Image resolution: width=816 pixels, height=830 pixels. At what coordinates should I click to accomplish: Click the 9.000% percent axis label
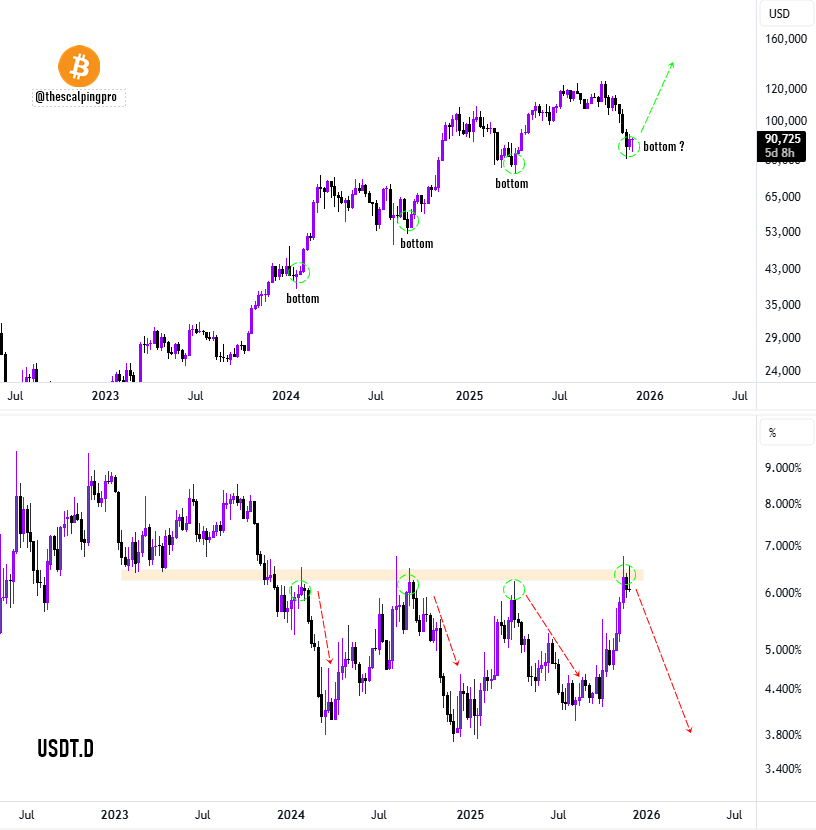tap(784, 468)
